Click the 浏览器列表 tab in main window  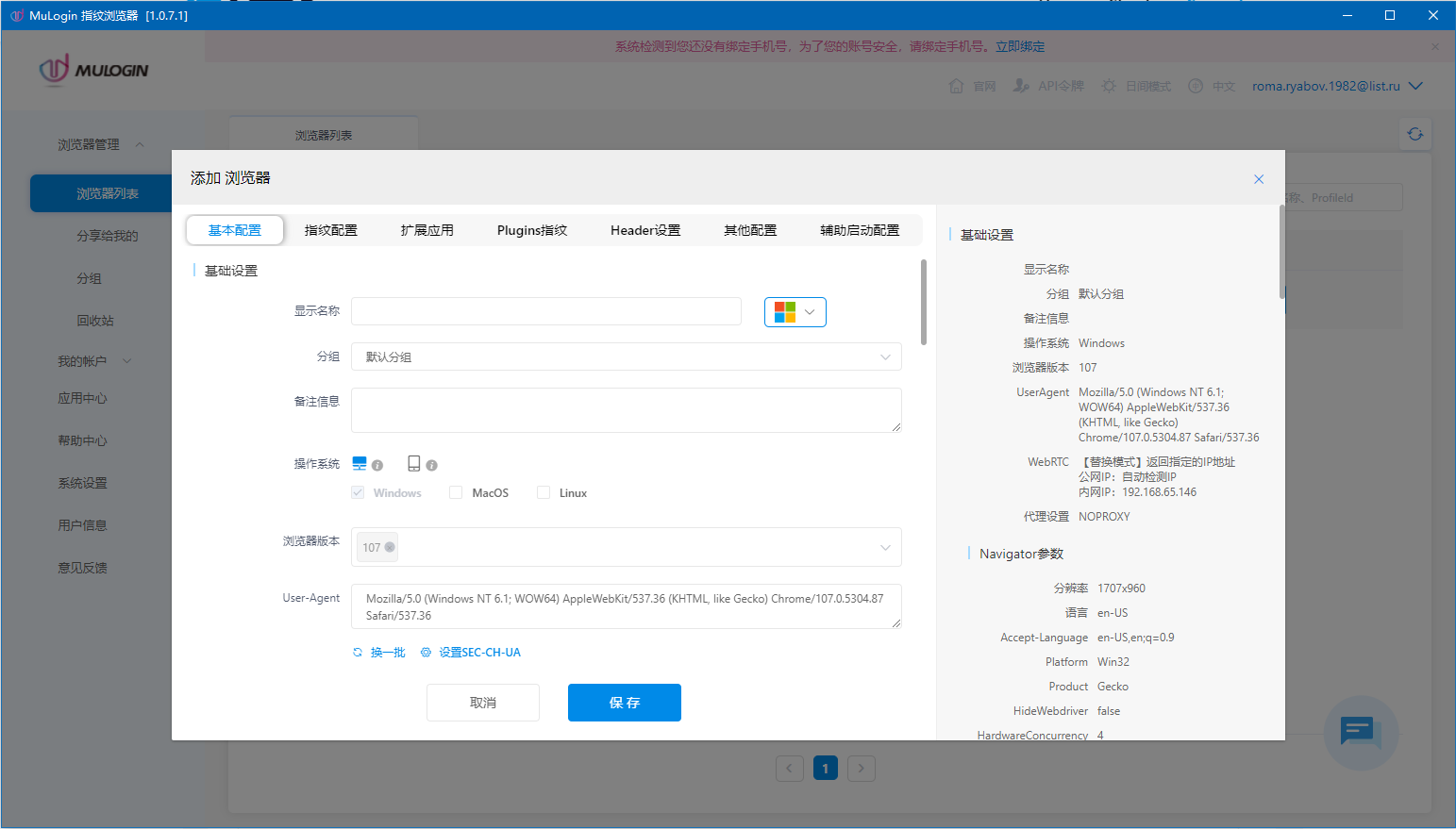324,135
